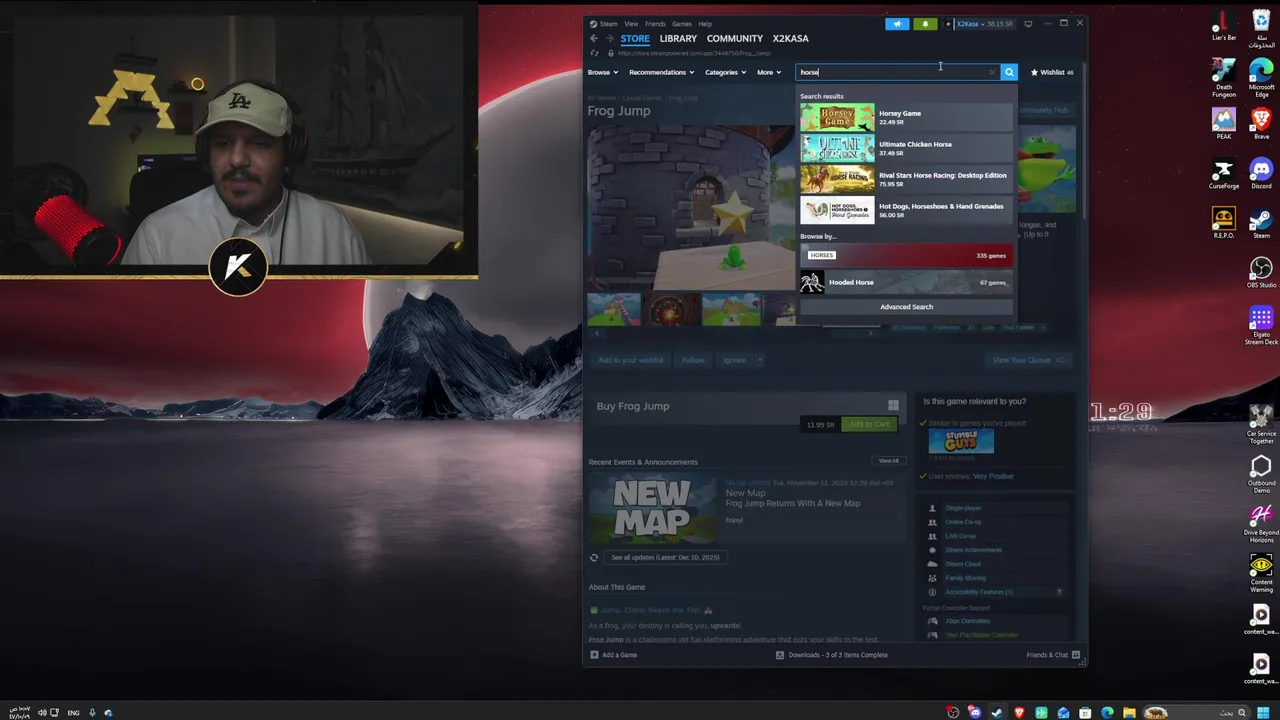Launch OBS Studio desktop shortcut
This screenshot has height=720, width=1280.
[1261, 273]
